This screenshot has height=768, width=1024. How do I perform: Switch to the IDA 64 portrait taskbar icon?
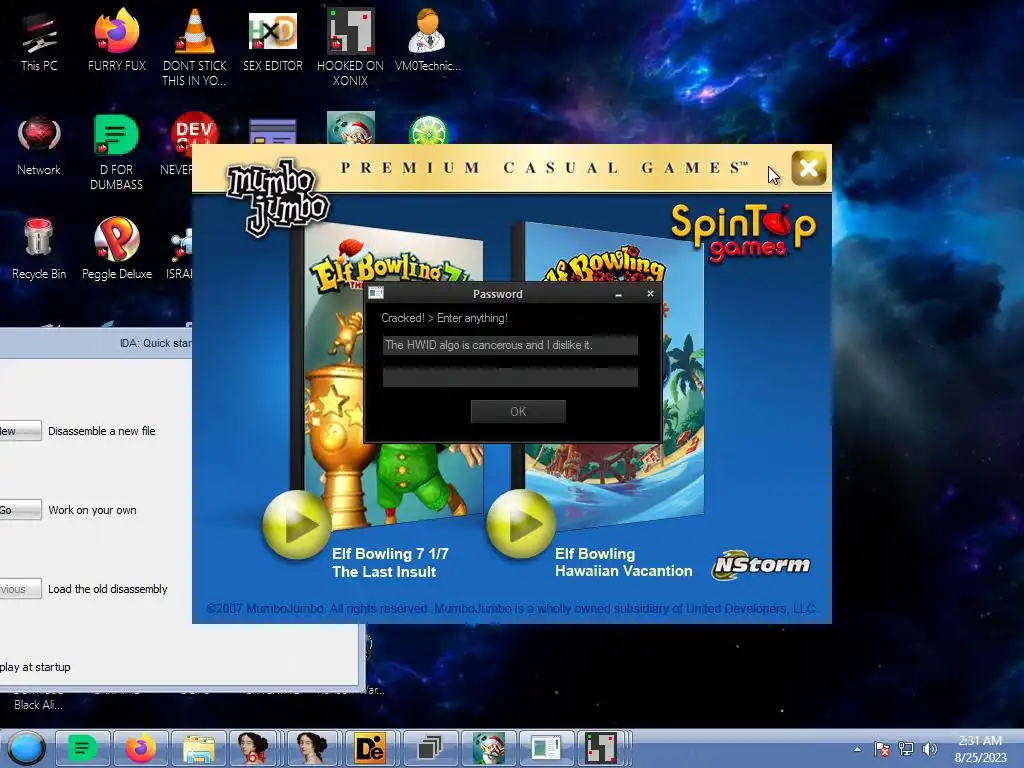point(253,748)
